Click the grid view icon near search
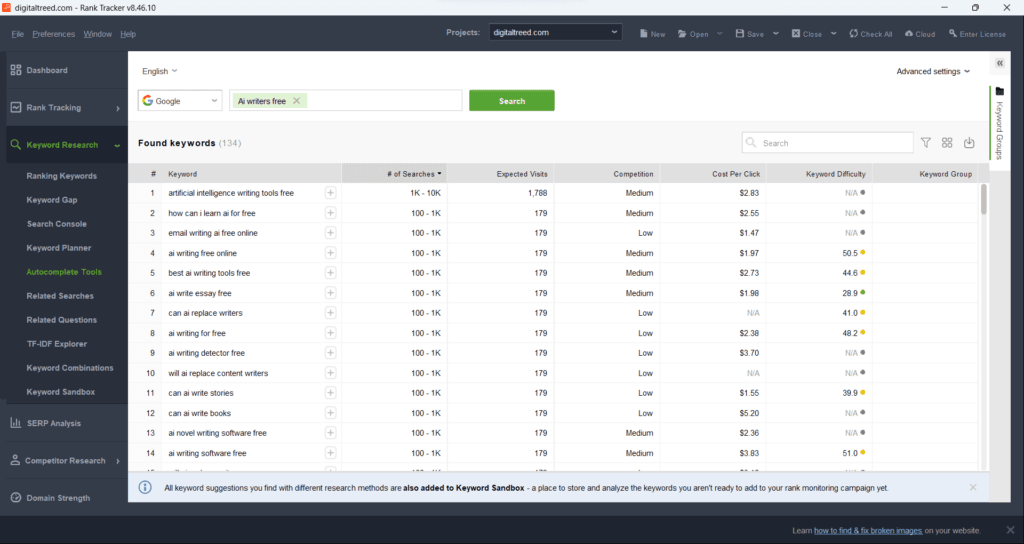The width and height of the screenshot is (1024, 544). tap(947, 143)
